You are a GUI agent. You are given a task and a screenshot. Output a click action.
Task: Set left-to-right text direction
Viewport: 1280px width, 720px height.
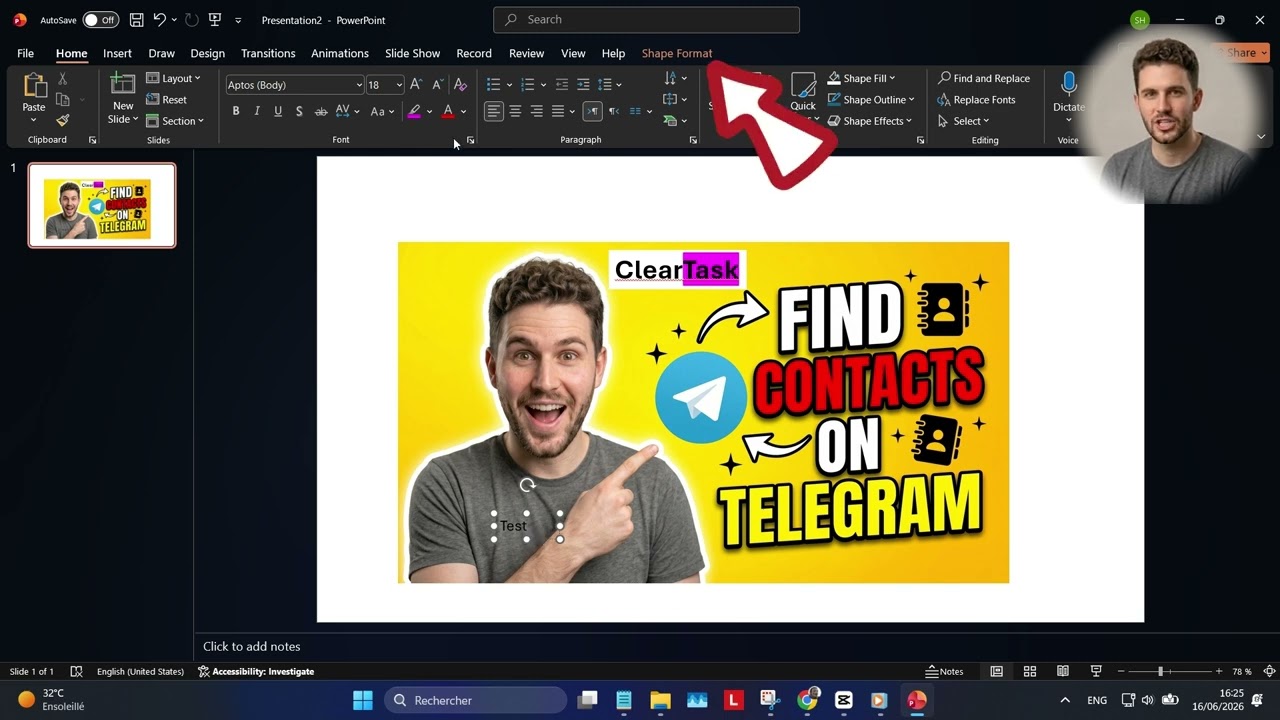593,111
